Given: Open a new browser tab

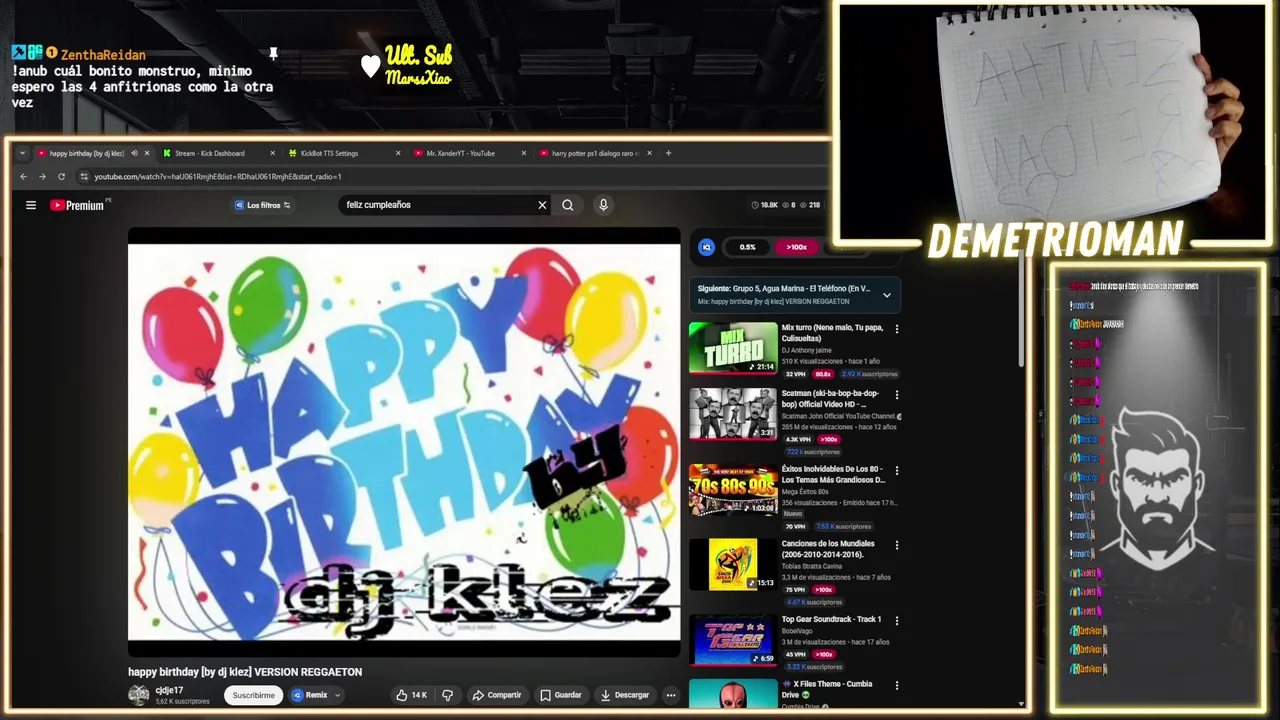Looking at the screenshot, I should coord(669,153).
